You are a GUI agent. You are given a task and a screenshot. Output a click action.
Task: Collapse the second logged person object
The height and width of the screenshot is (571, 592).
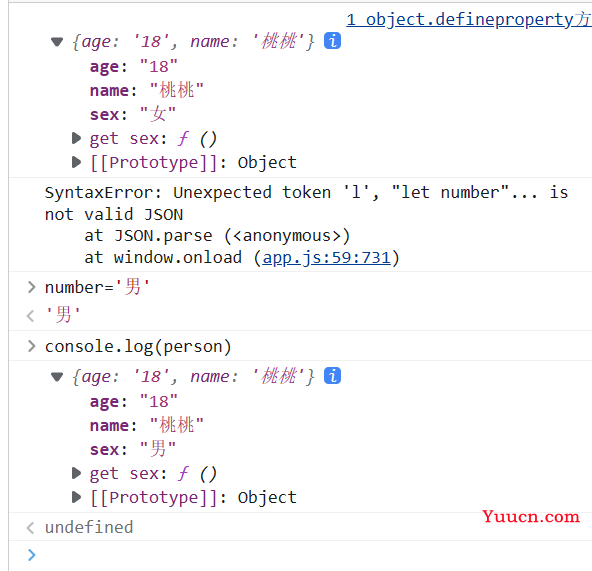pyautogui.click(x=57, y=377)
